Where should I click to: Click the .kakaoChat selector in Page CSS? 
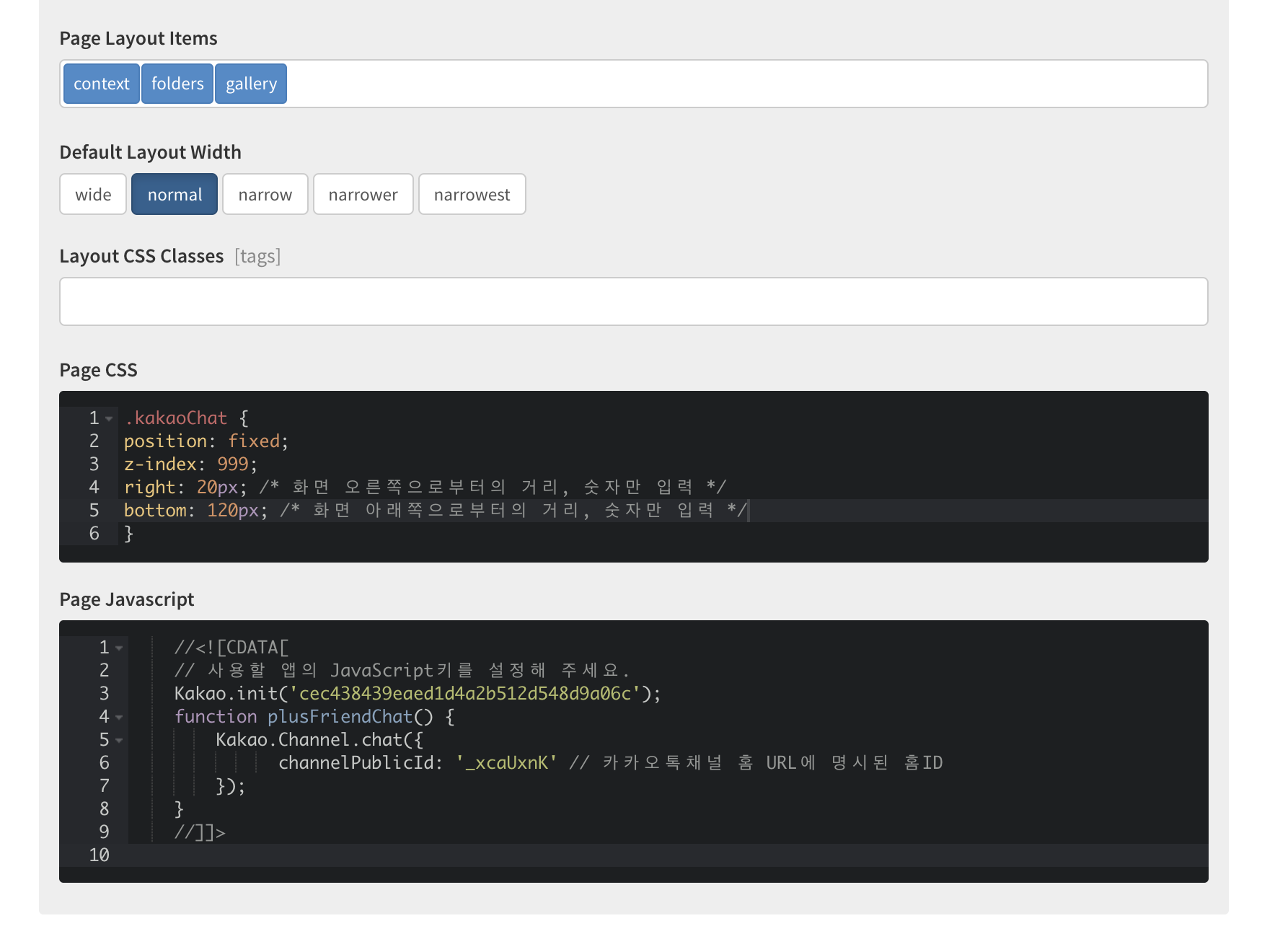(176, 418)
